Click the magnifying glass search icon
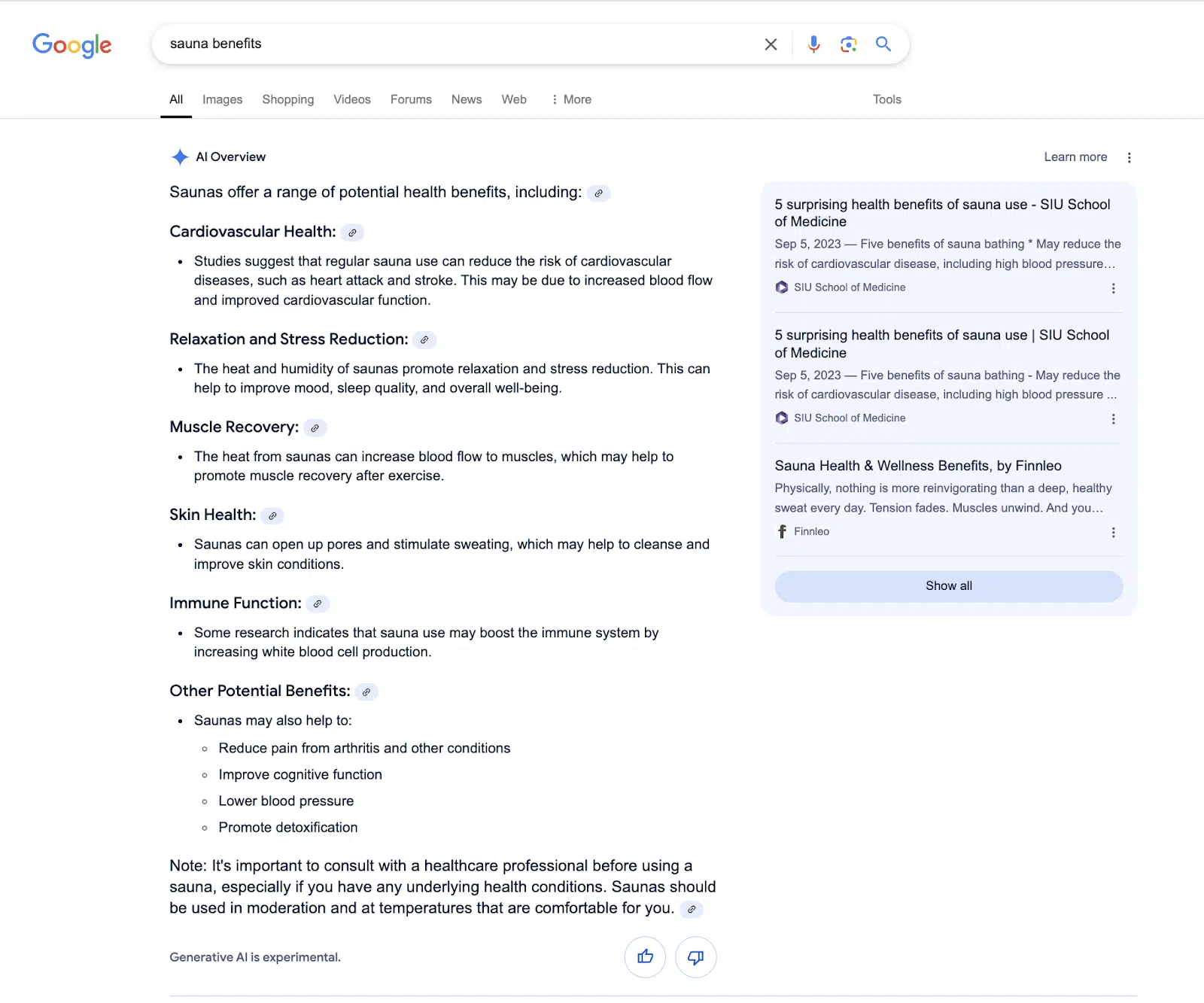Image resolution: width=1204 pixels, height=1003 pixels. [x=883, y=44]
